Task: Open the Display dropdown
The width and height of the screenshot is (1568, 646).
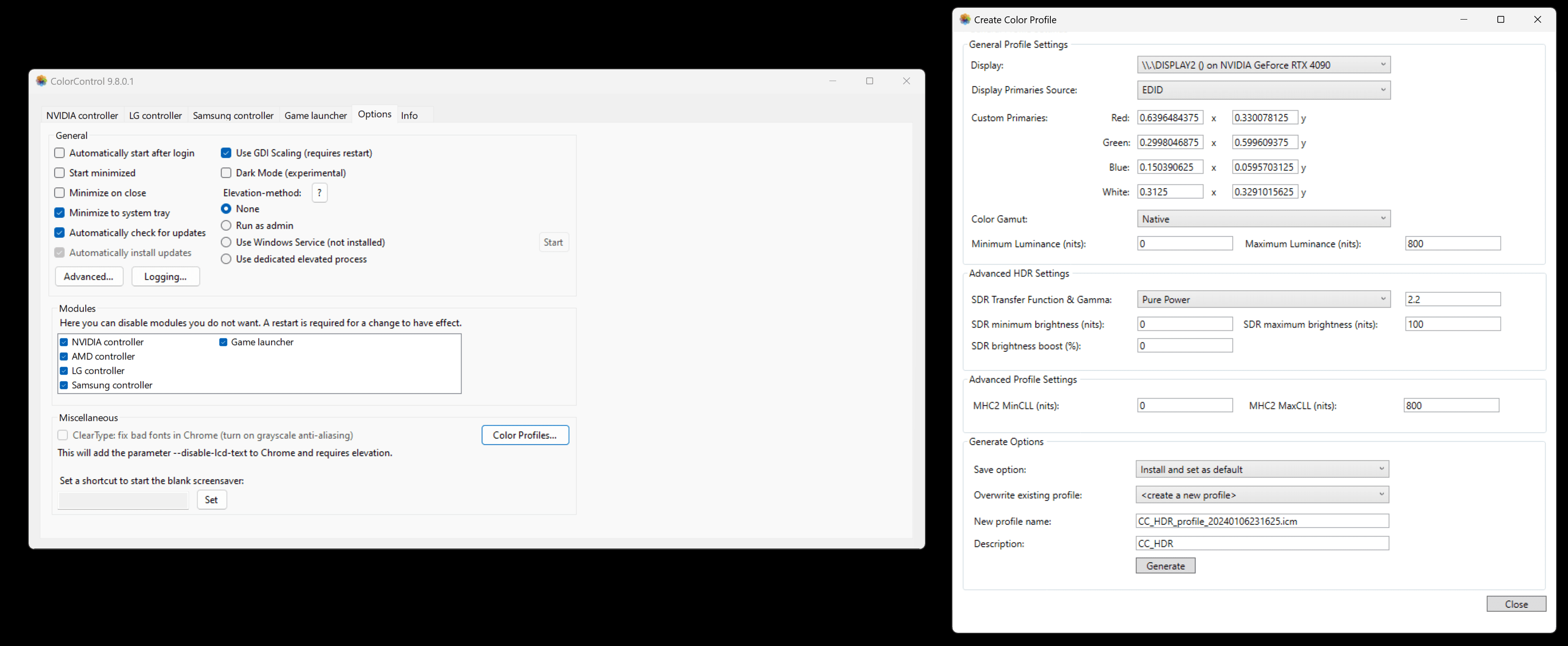Action: [x=1264, y=65]
